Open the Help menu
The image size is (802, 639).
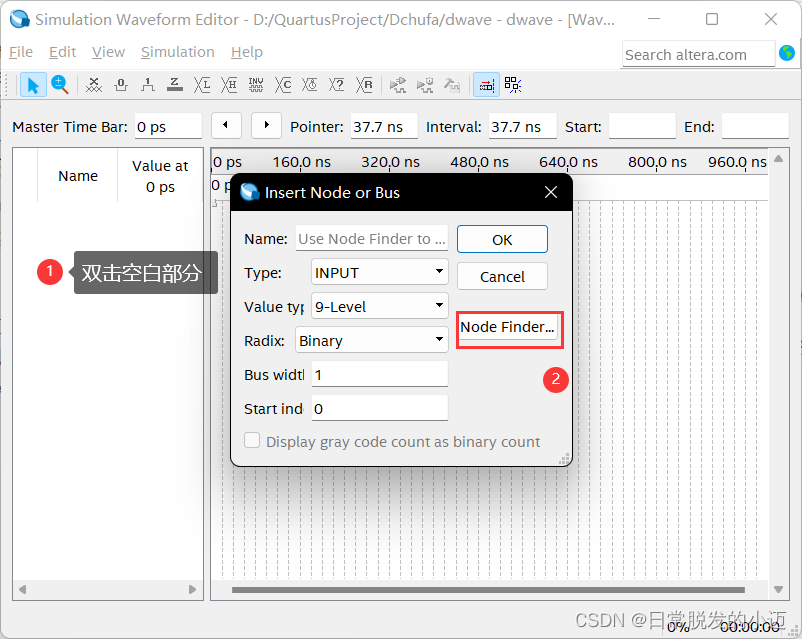tap(247, 52)
